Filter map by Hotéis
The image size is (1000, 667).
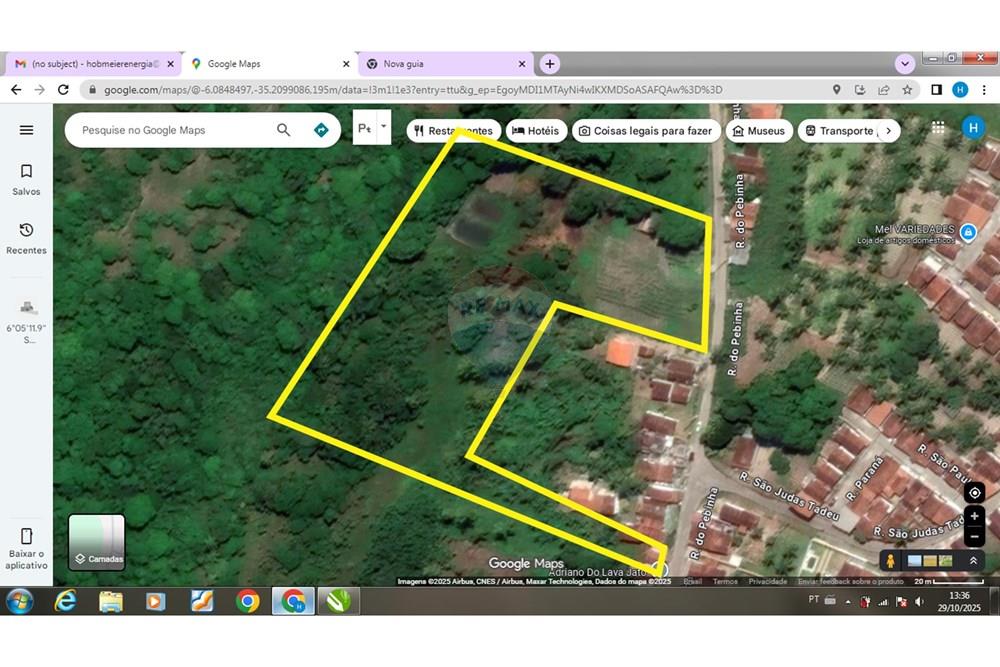(x=536, y=131)
